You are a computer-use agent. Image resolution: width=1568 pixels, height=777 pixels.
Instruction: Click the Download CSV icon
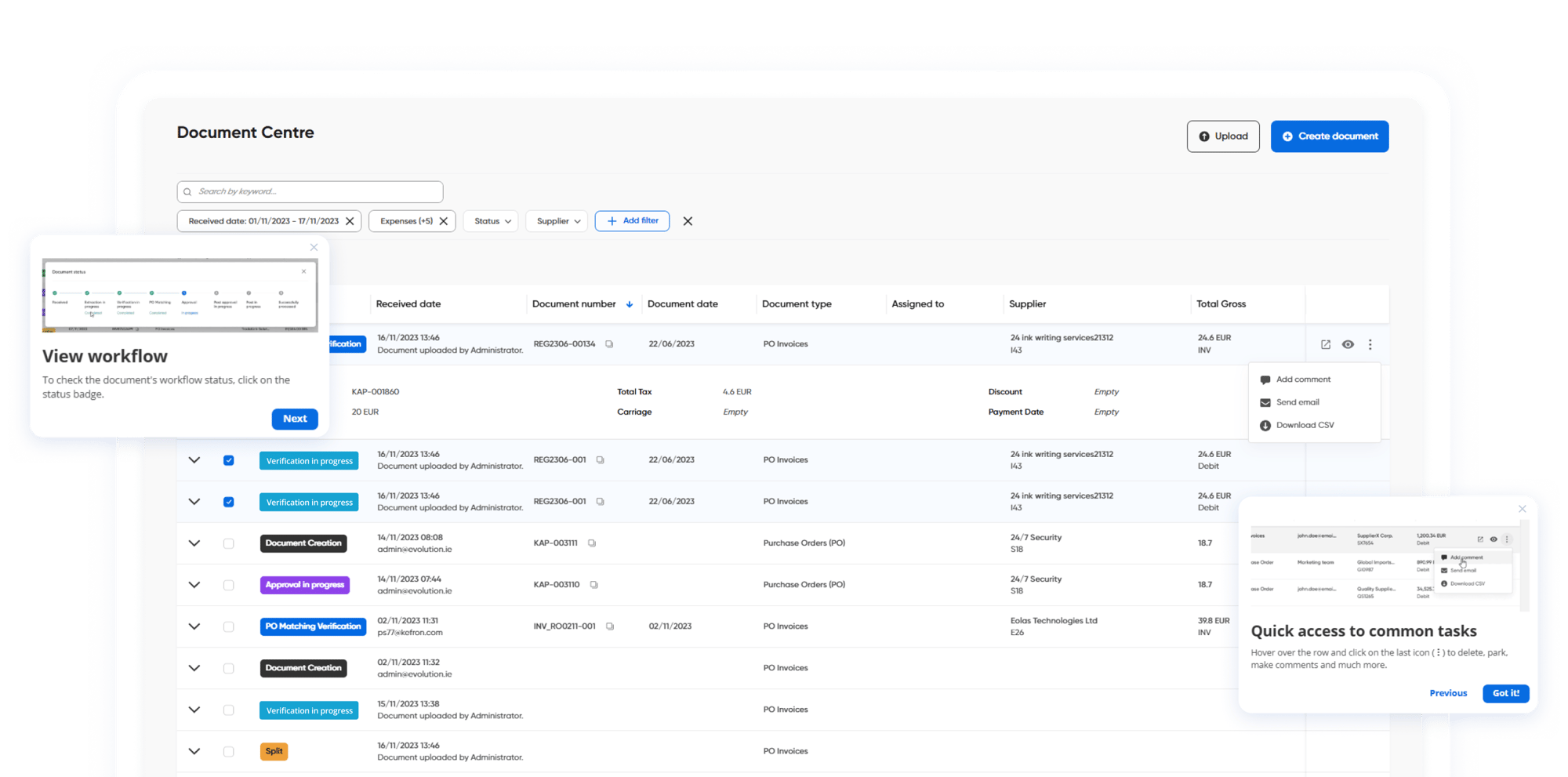1265,426
